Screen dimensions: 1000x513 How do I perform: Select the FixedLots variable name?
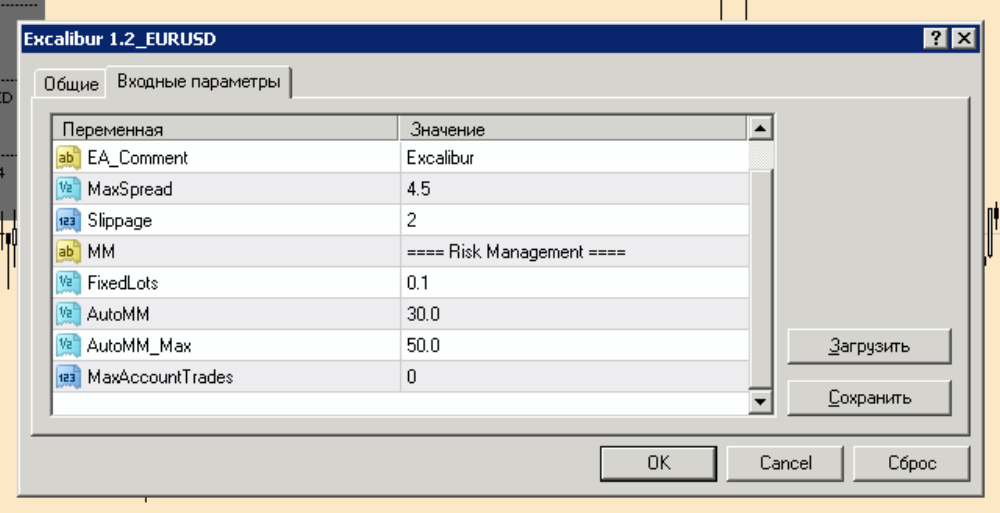(122, 283)
